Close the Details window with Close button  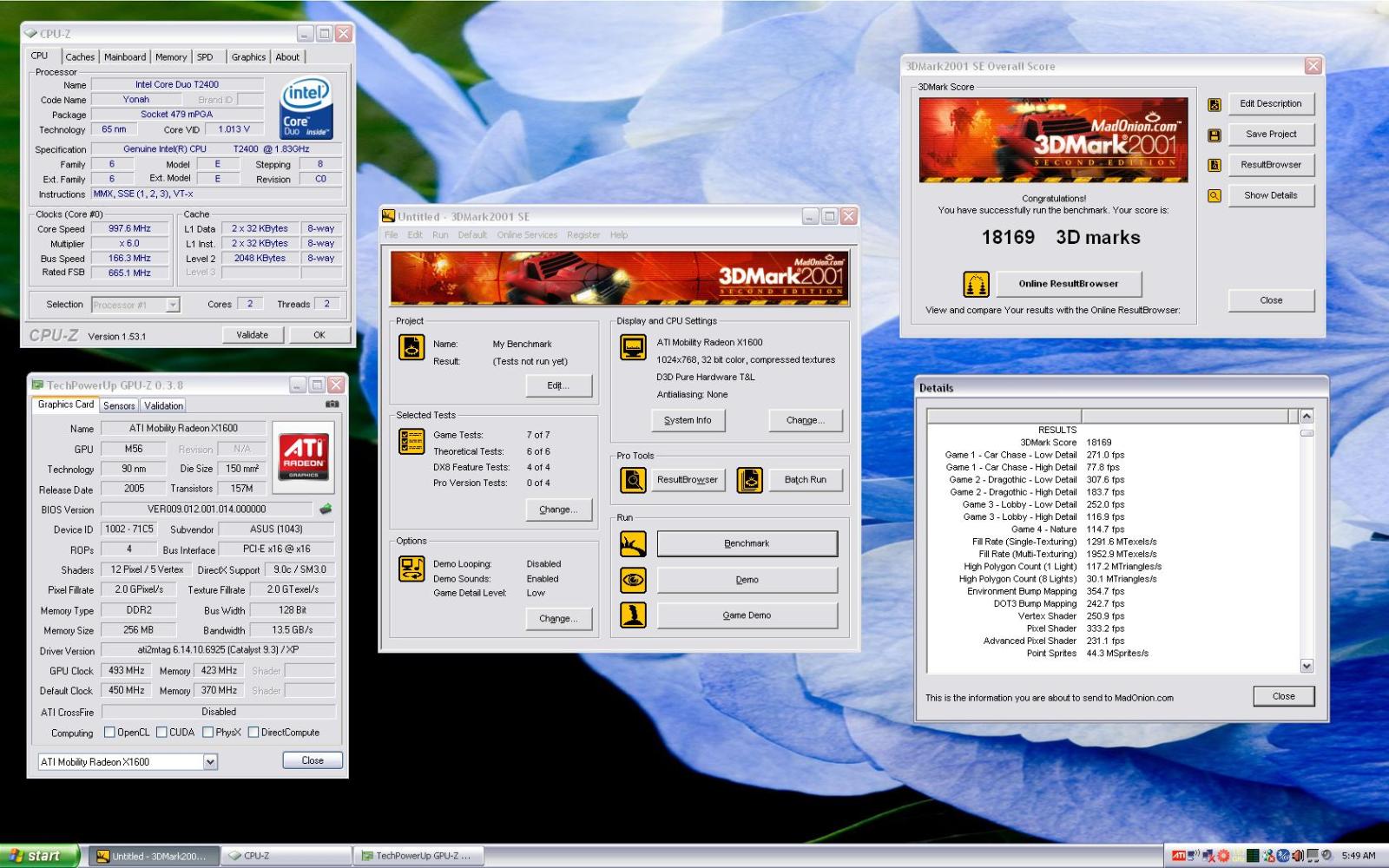pos(1284,696)
